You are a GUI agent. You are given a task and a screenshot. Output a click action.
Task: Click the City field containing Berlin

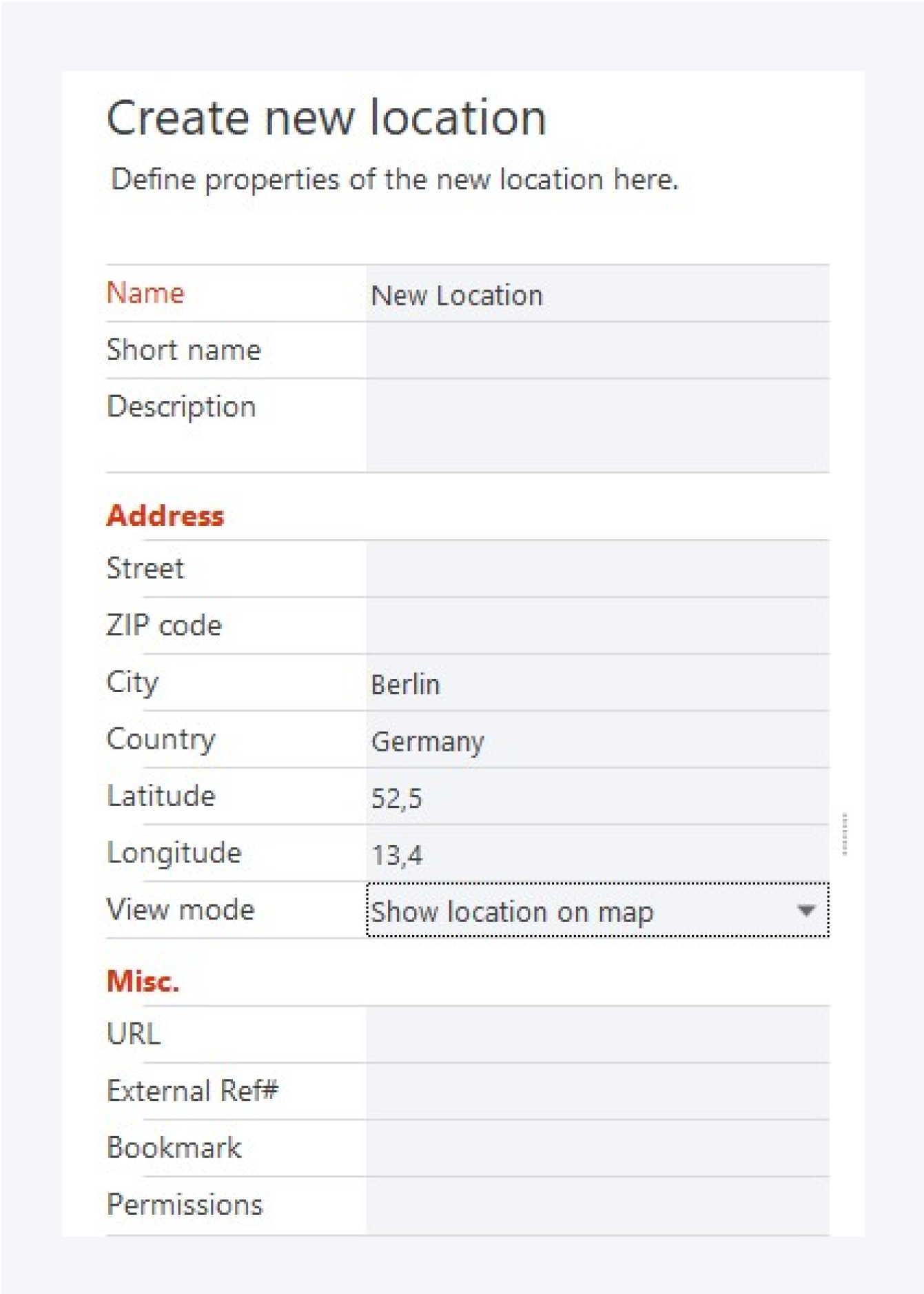click(597, 684)
